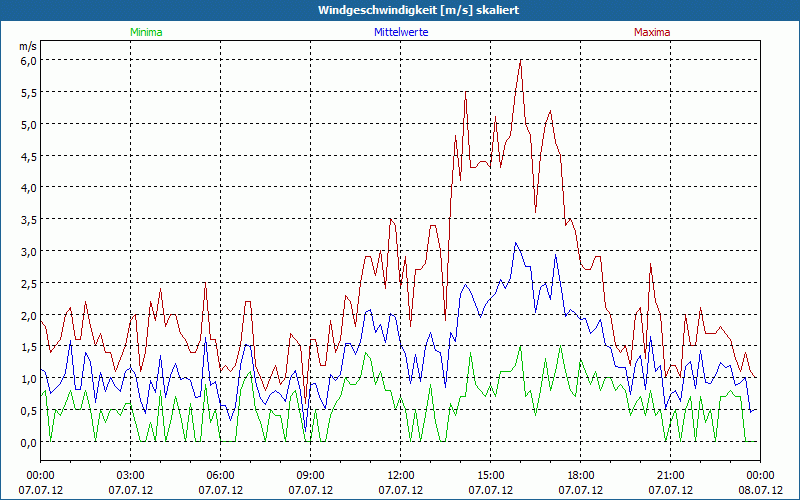Click the 06:00 time axis label
The height and width of the screenshot is (500, 800).
(x=220, y=476)
